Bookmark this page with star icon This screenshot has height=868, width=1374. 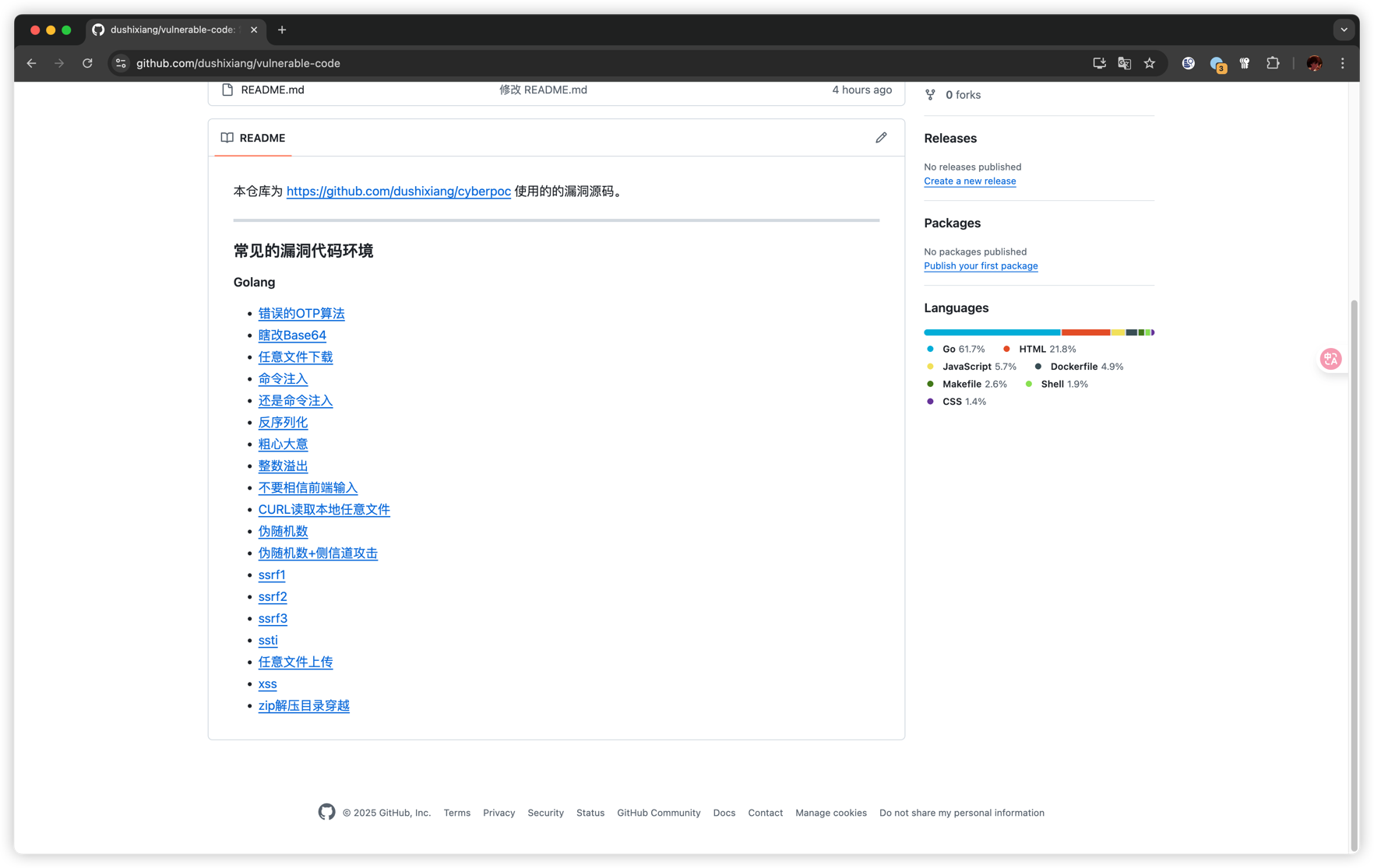click(1150, 63)
